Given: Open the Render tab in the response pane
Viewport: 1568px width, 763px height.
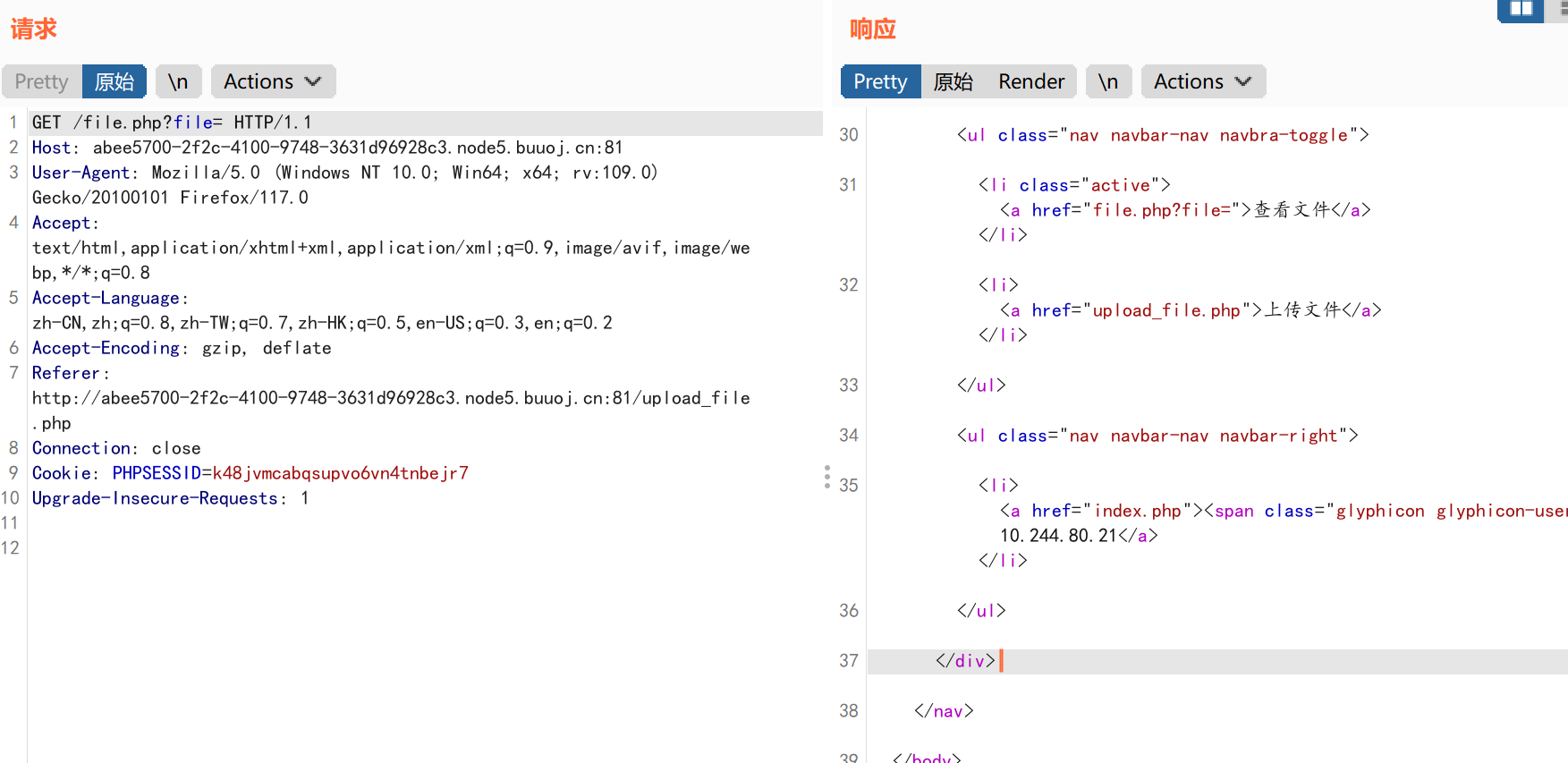Looking at the screenshot, I should pos(1031,81).
